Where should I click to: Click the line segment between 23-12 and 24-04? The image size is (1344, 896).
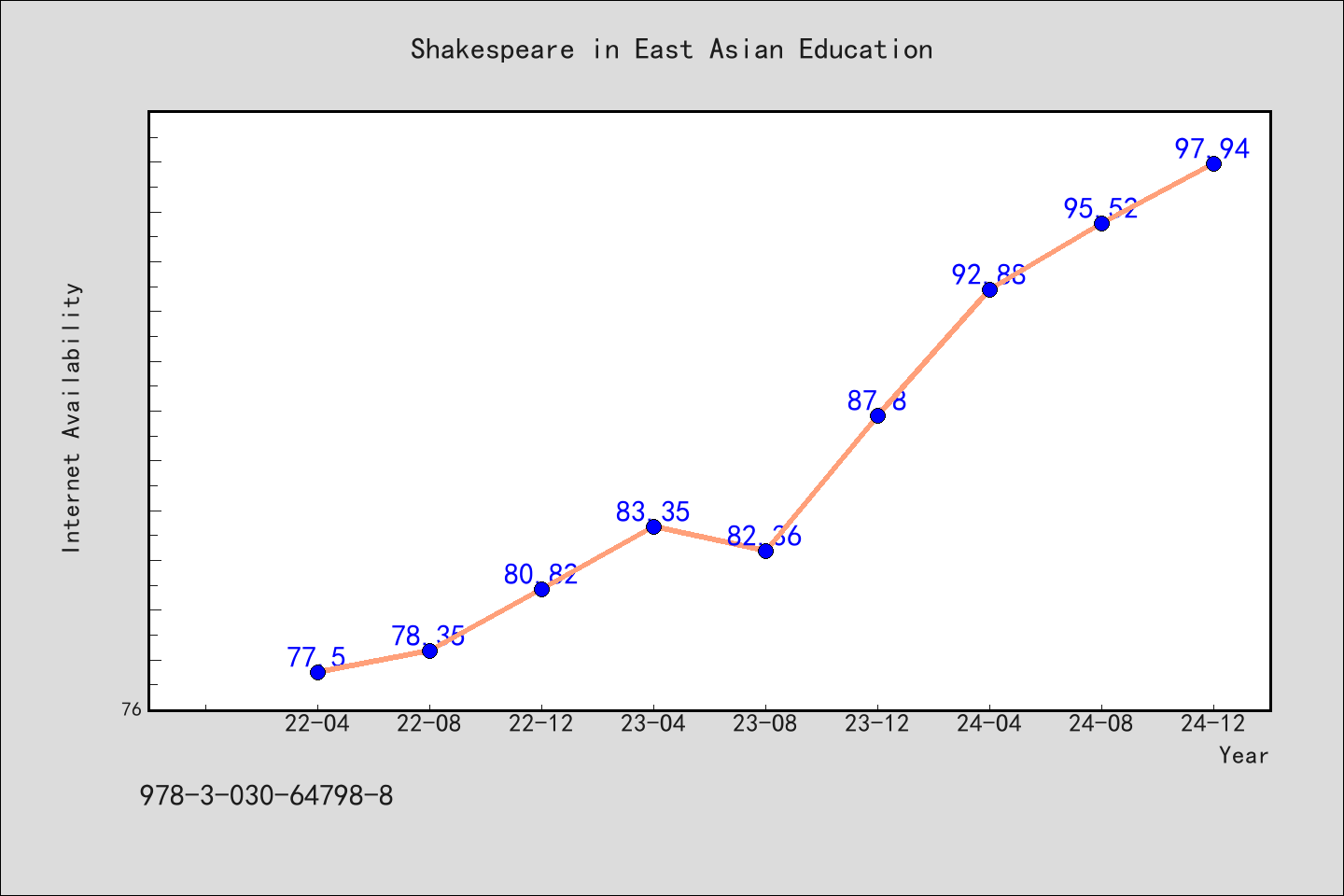pyautogui.click(x=933, y=353)
